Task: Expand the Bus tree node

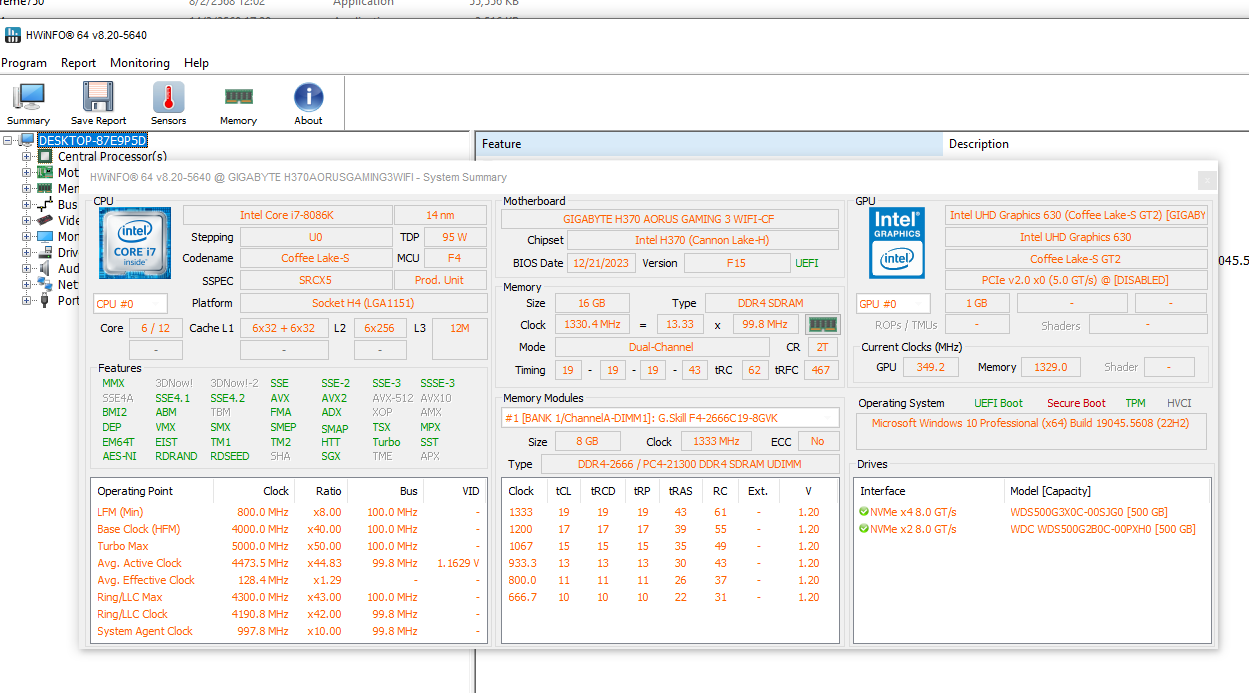Action: 27,205
